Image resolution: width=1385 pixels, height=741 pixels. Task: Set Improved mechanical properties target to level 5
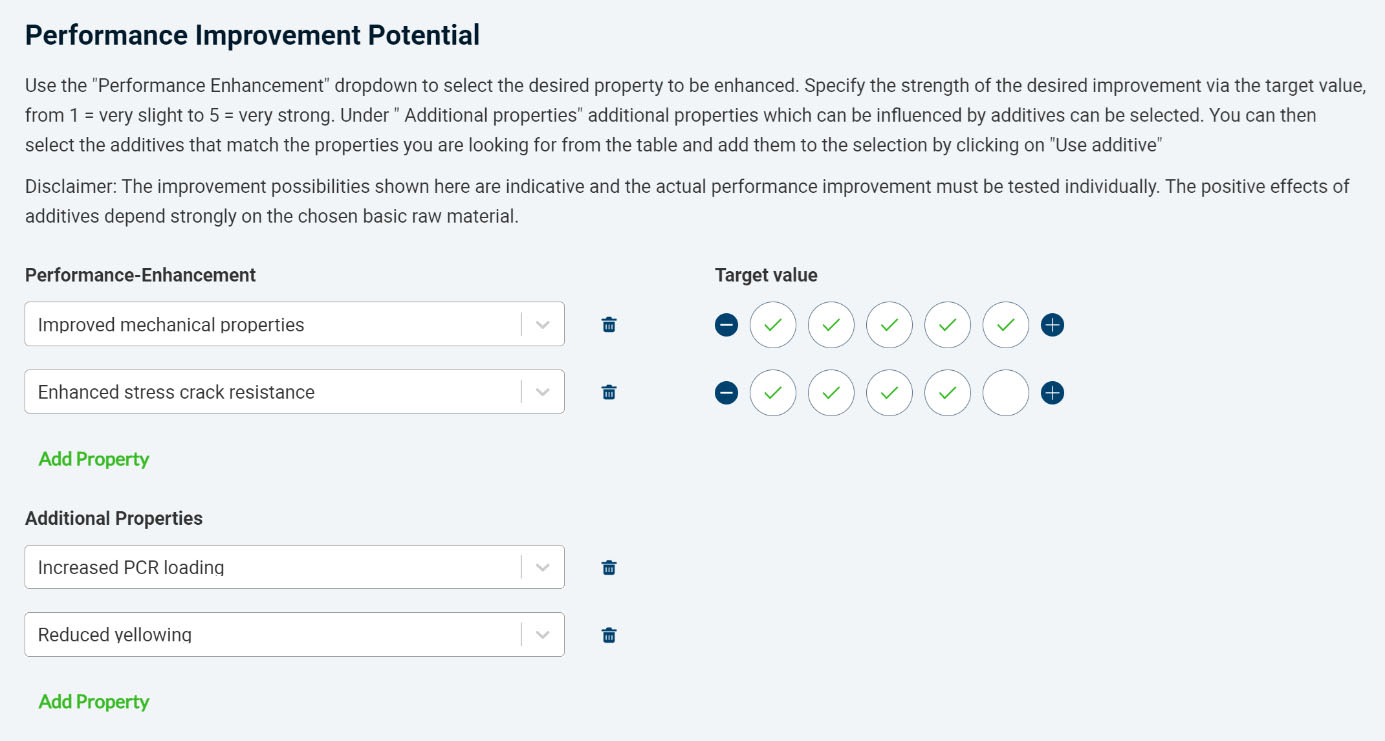pos(1006,324)
